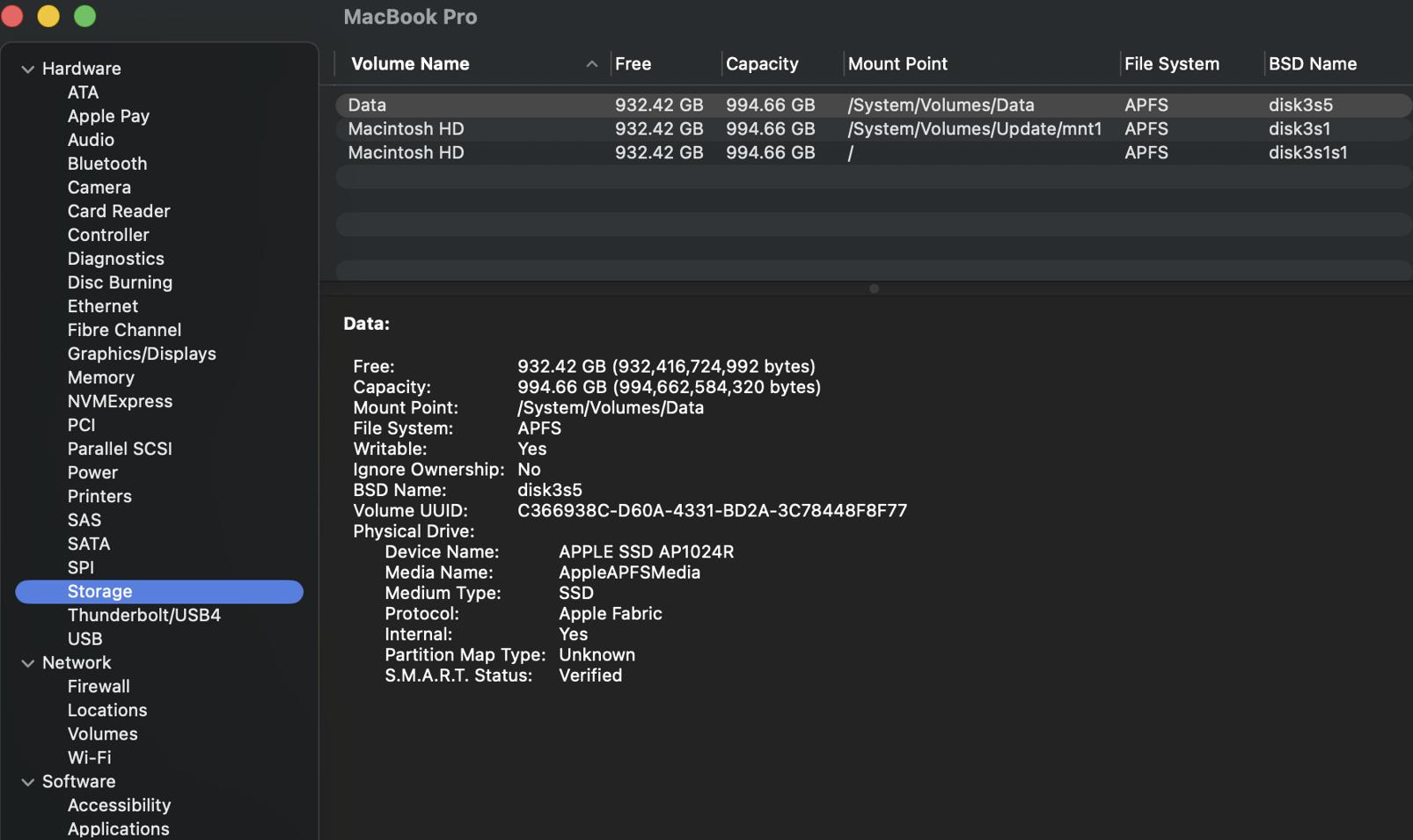The height and width of the screenshot is (840, 1413).
Task: Open Apple Pay in the sidebar
Action: (108, 116)
